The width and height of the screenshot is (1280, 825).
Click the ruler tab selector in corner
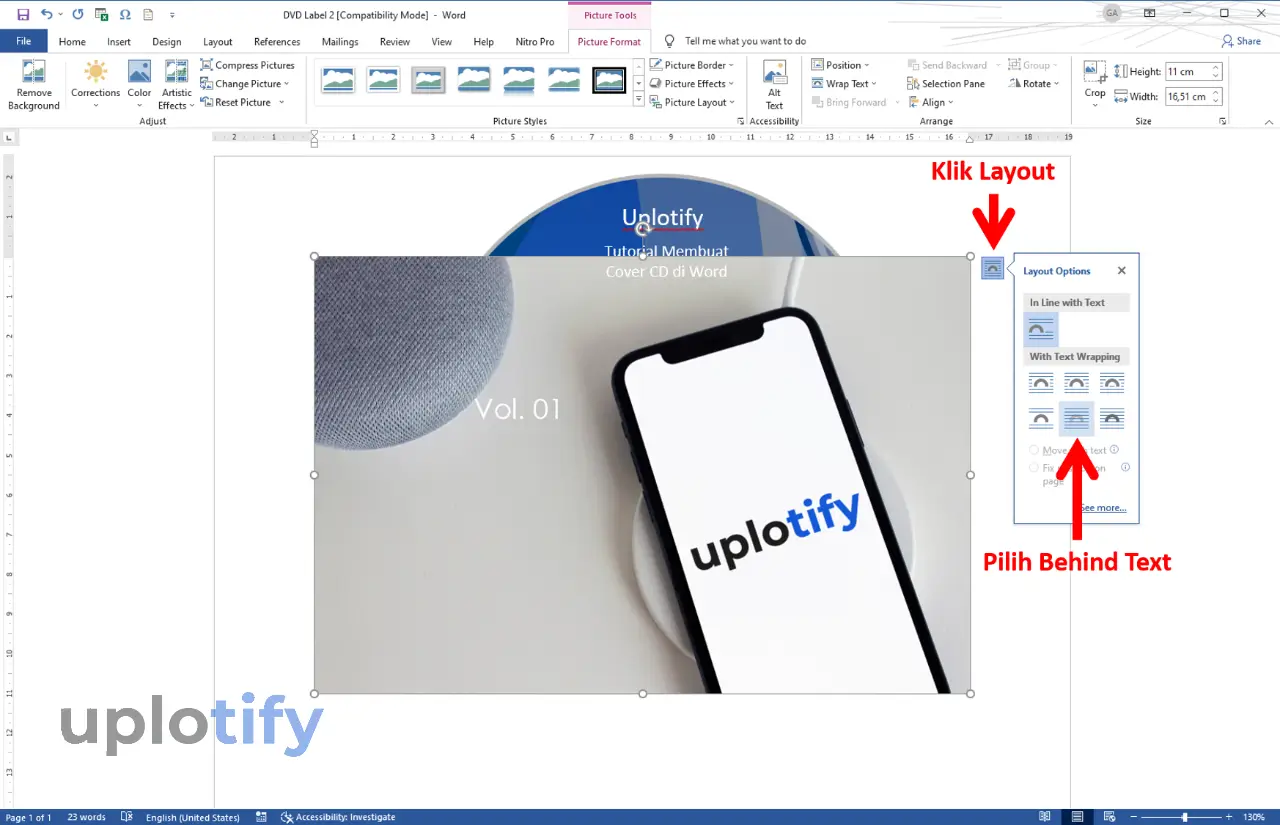10,137
